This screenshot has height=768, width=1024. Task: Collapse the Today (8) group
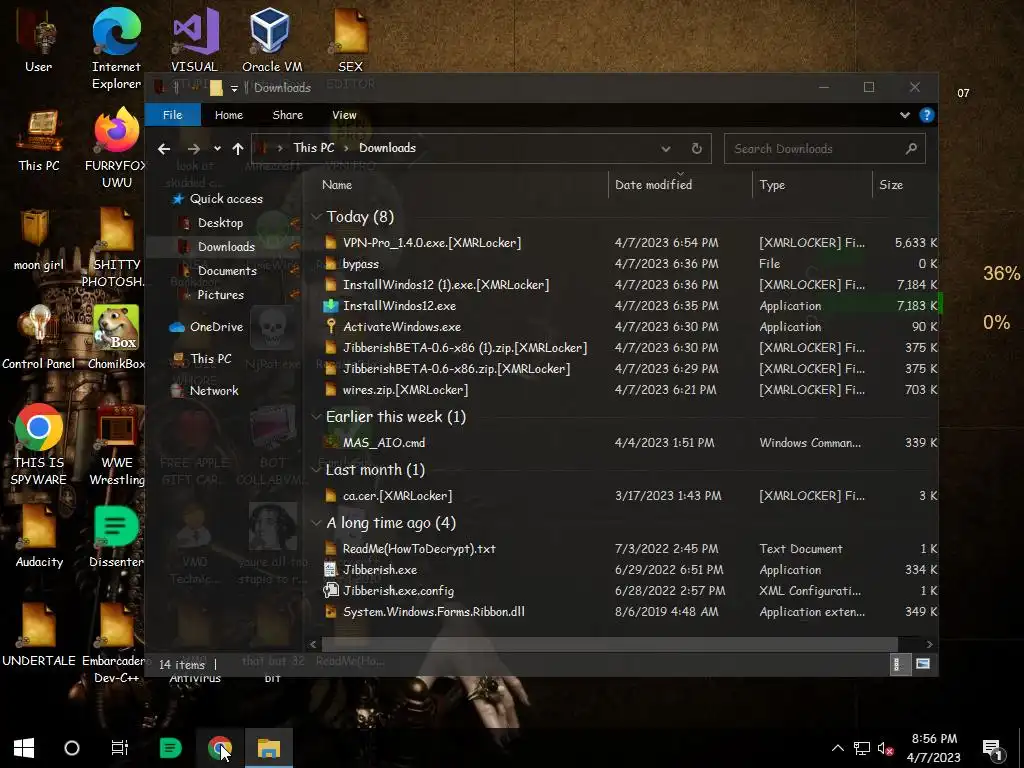coord(316,217)
